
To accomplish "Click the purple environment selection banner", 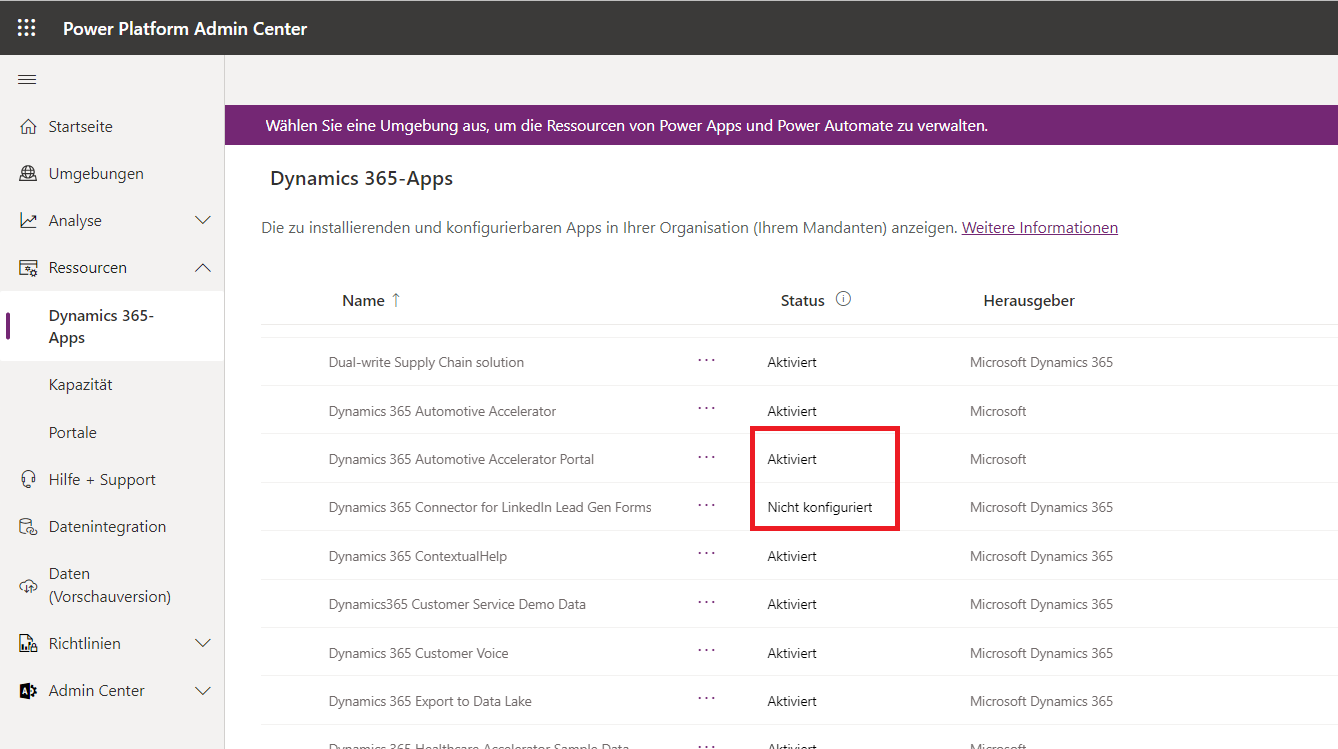I will click(x=781, y=125).
